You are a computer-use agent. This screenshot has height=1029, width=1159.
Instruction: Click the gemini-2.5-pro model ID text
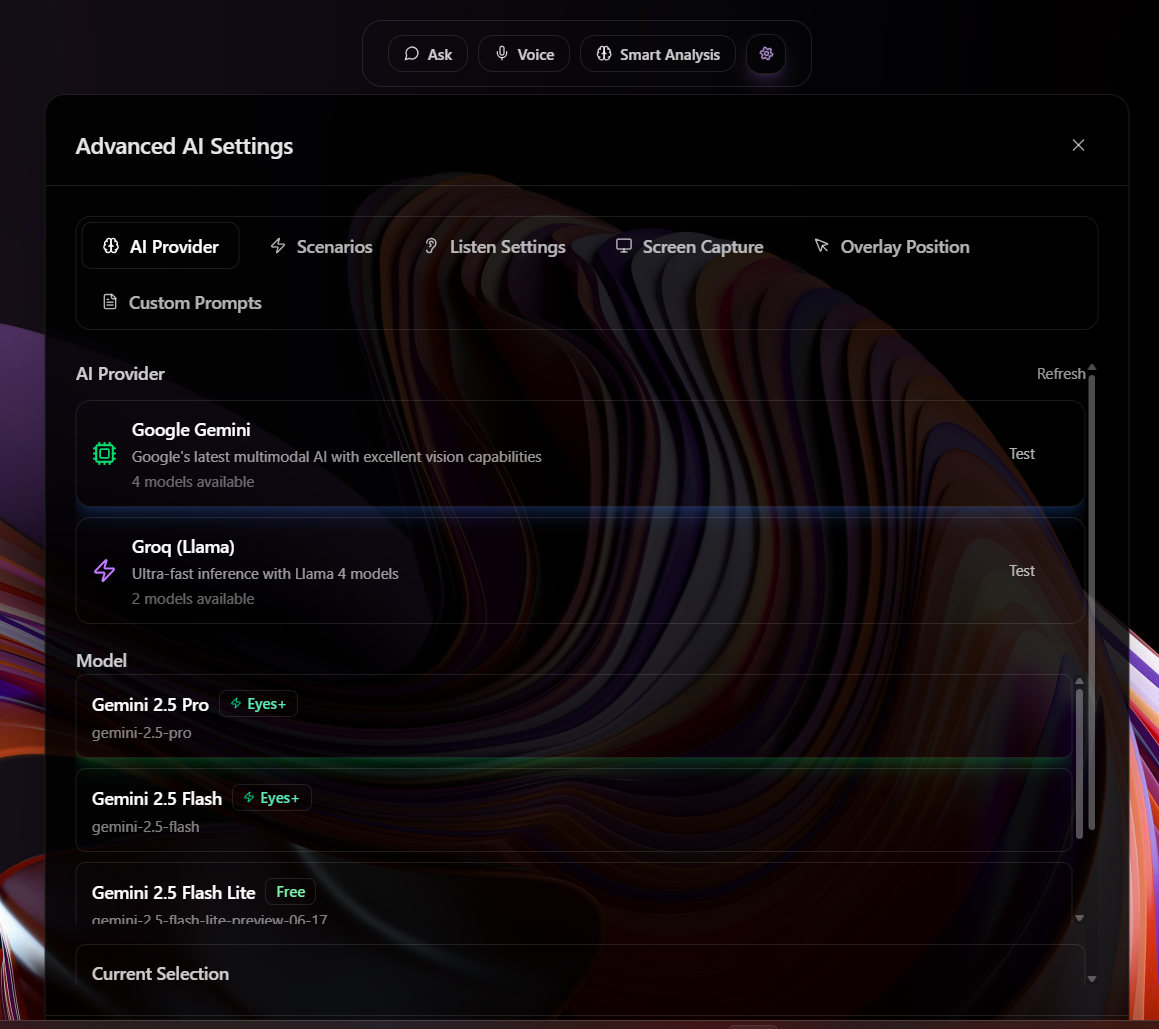(x=141, y=733)
